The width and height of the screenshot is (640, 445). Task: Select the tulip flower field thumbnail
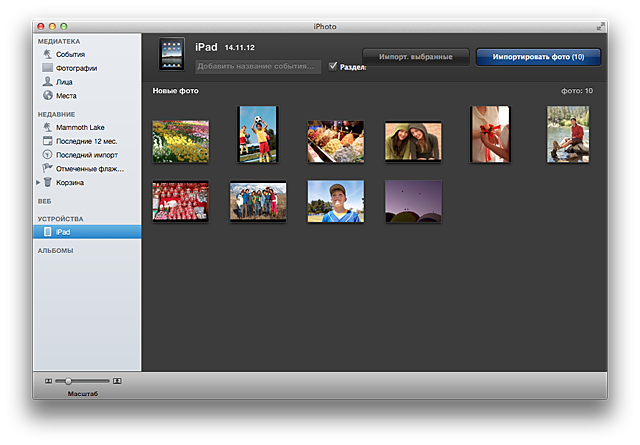coord(180,141)
